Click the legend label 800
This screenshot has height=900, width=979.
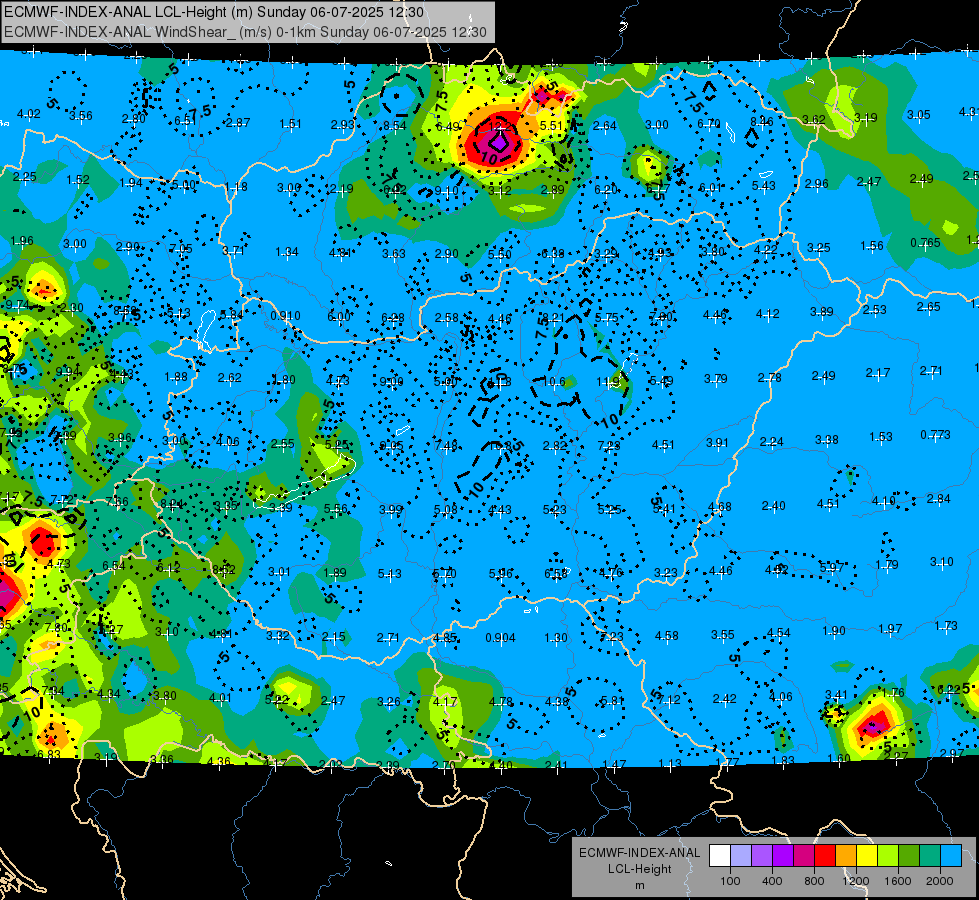(814, 881)
